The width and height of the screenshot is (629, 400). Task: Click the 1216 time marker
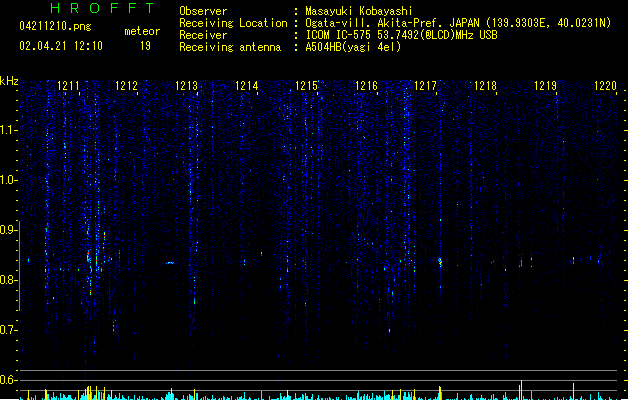point(366,86)
